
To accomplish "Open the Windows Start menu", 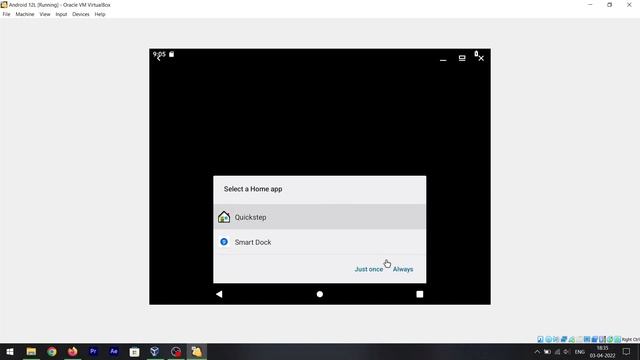I will coord(10,351).
